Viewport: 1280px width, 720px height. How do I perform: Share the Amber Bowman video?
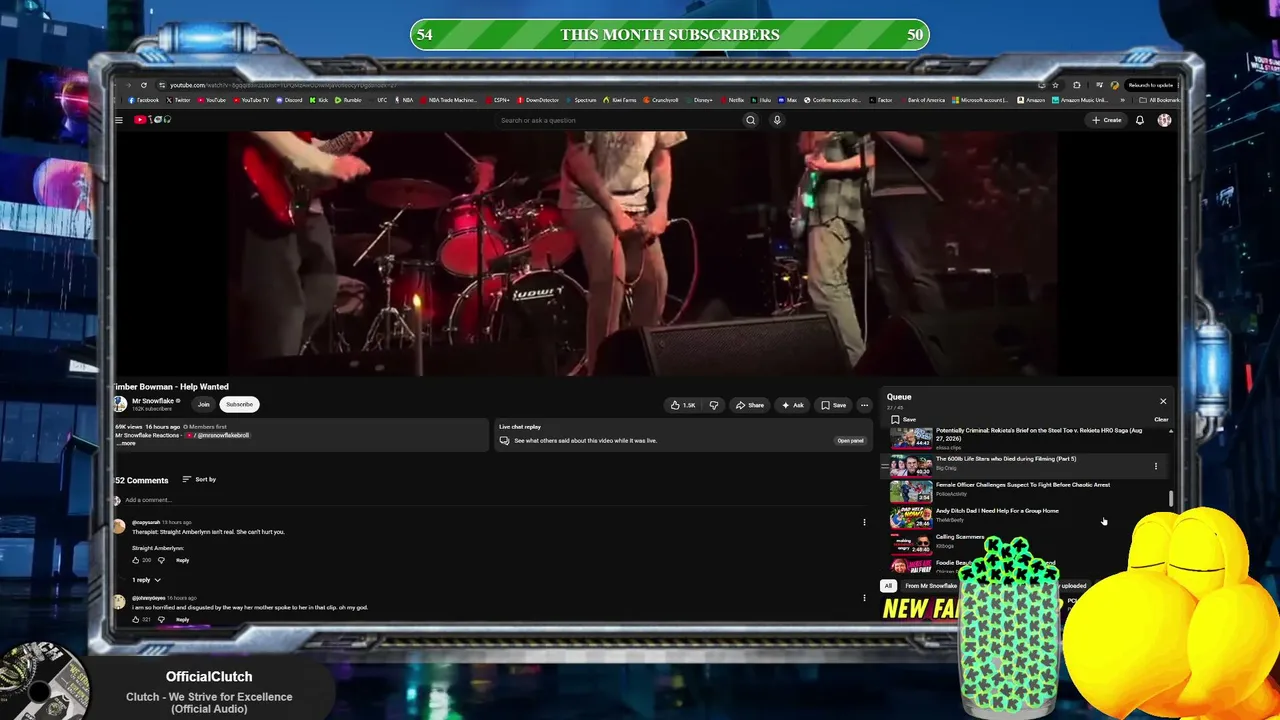pos(750,405)
